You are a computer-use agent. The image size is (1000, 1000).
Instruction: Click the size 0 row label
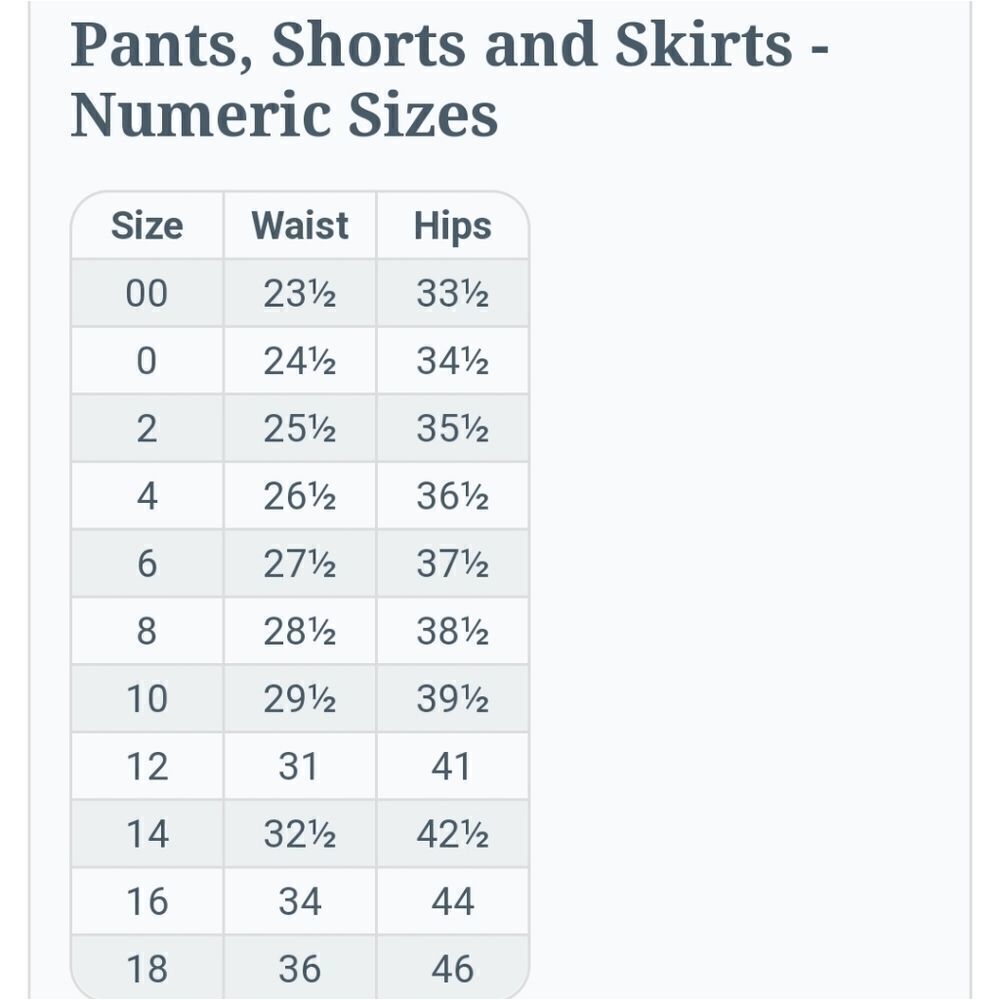coord(147,361)
